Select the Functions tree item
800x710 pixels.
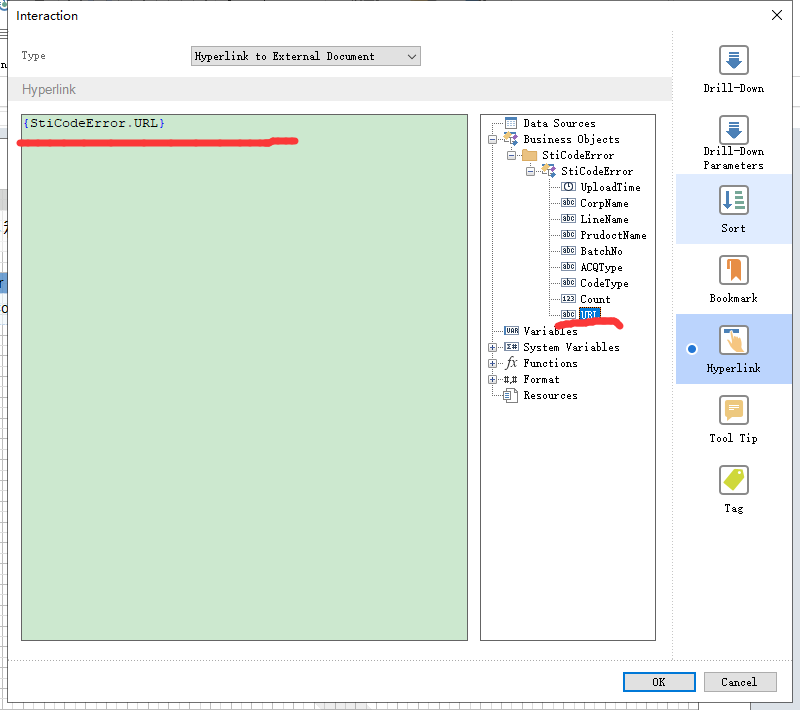(x=550, y=364)
